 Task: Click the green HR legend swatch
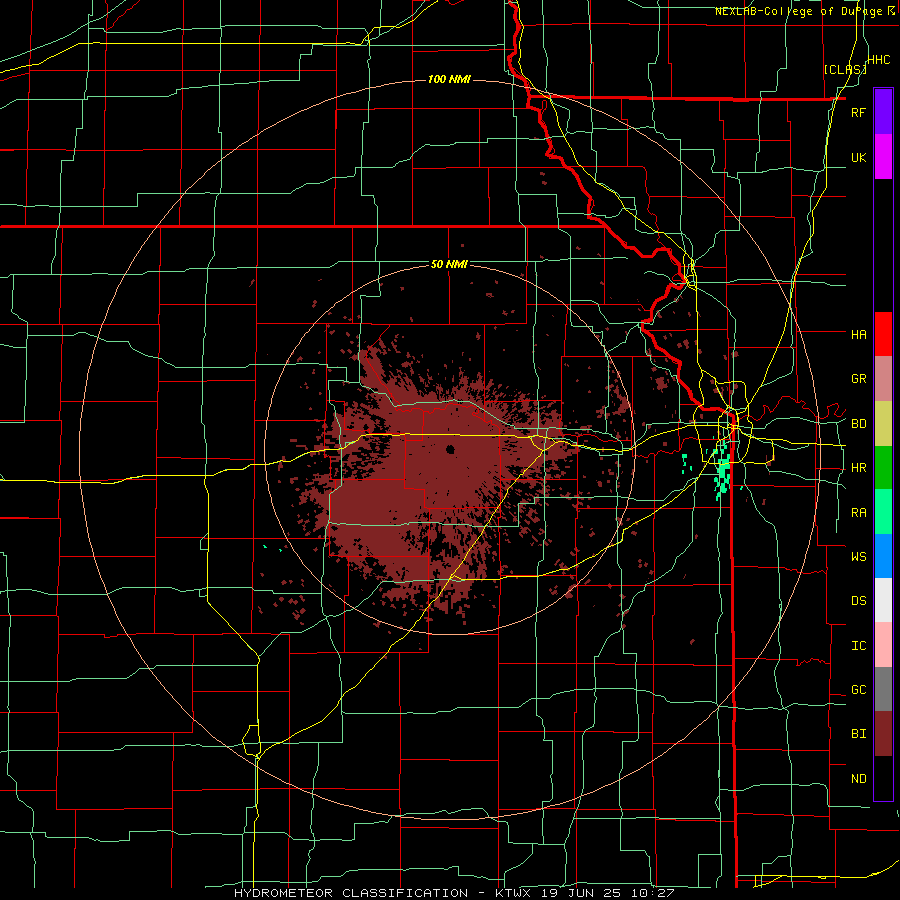pos(883,468)
